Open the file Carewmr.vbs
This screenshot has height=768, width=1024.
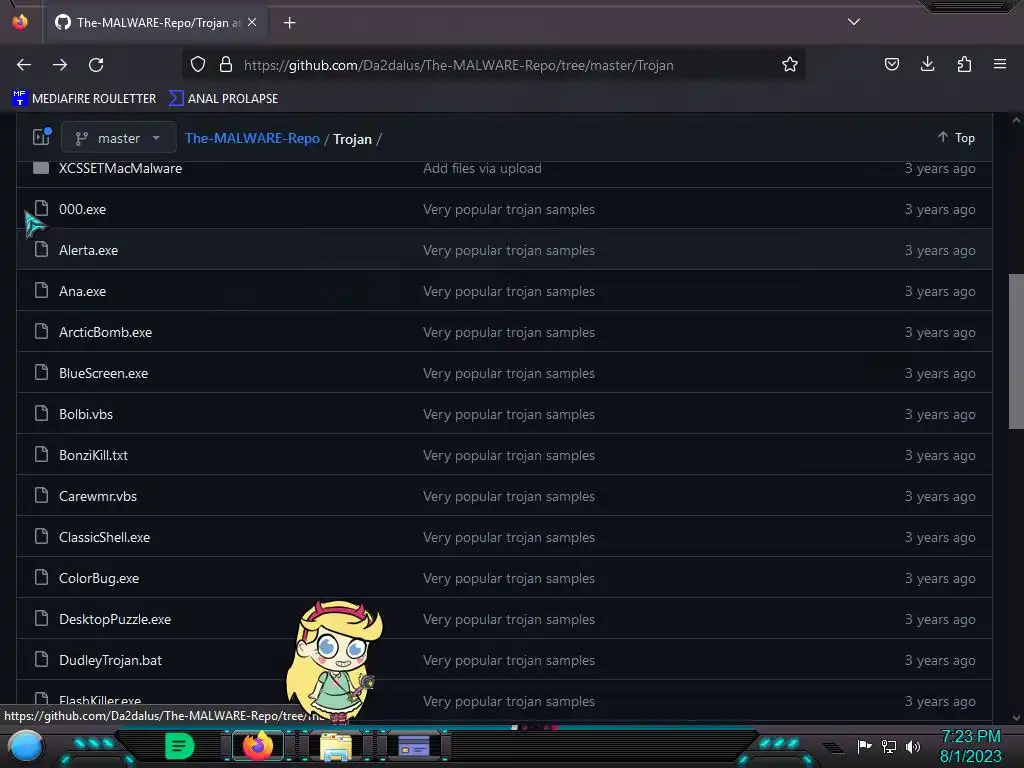pyautogui.click(x=98, y=496)
